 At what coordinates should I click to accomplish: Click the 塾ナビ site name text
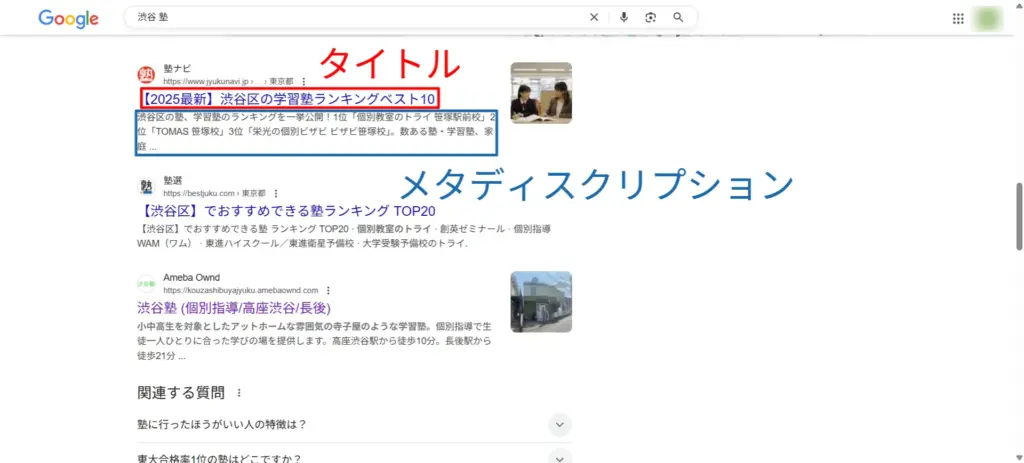click(177, 68)
